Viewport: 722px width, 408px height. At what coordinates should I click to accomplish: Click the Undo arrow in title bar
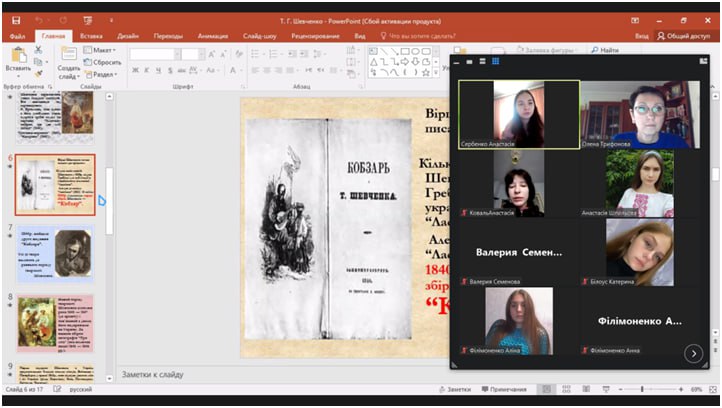(40, 20)
